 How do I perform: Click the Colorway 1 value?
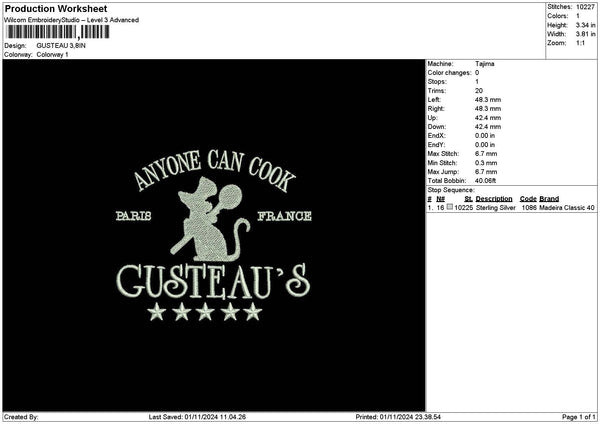pyautogui.click(x=52, y=54)
